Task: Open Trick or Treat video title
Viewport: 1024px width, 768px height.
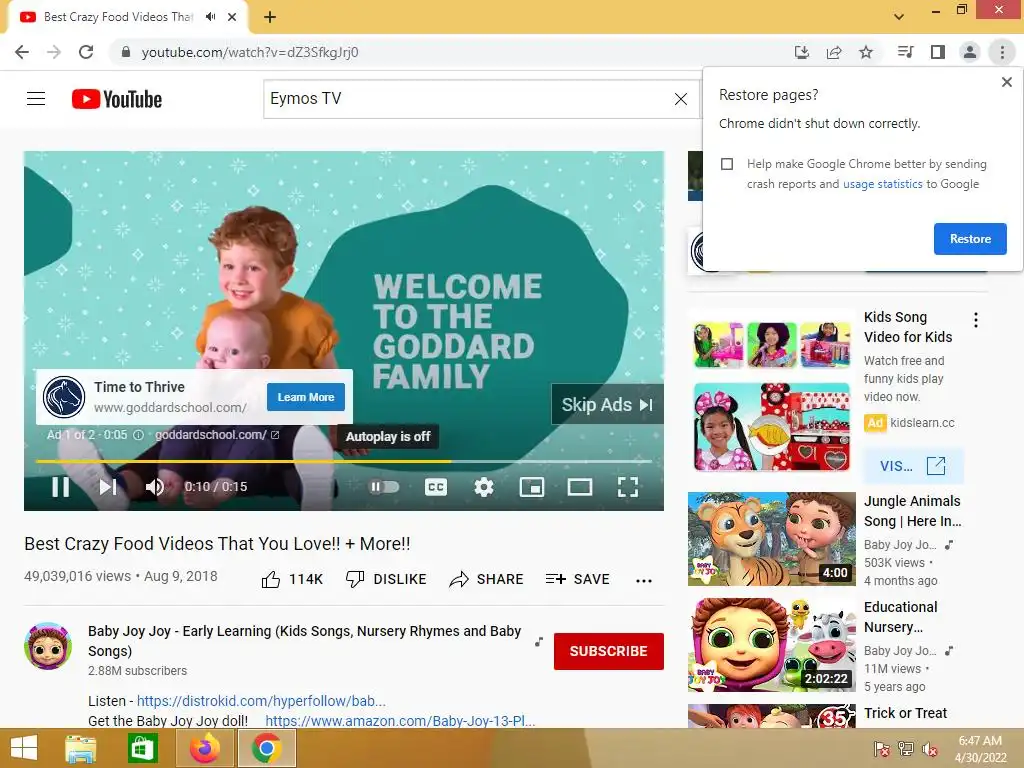Action: 905,713
